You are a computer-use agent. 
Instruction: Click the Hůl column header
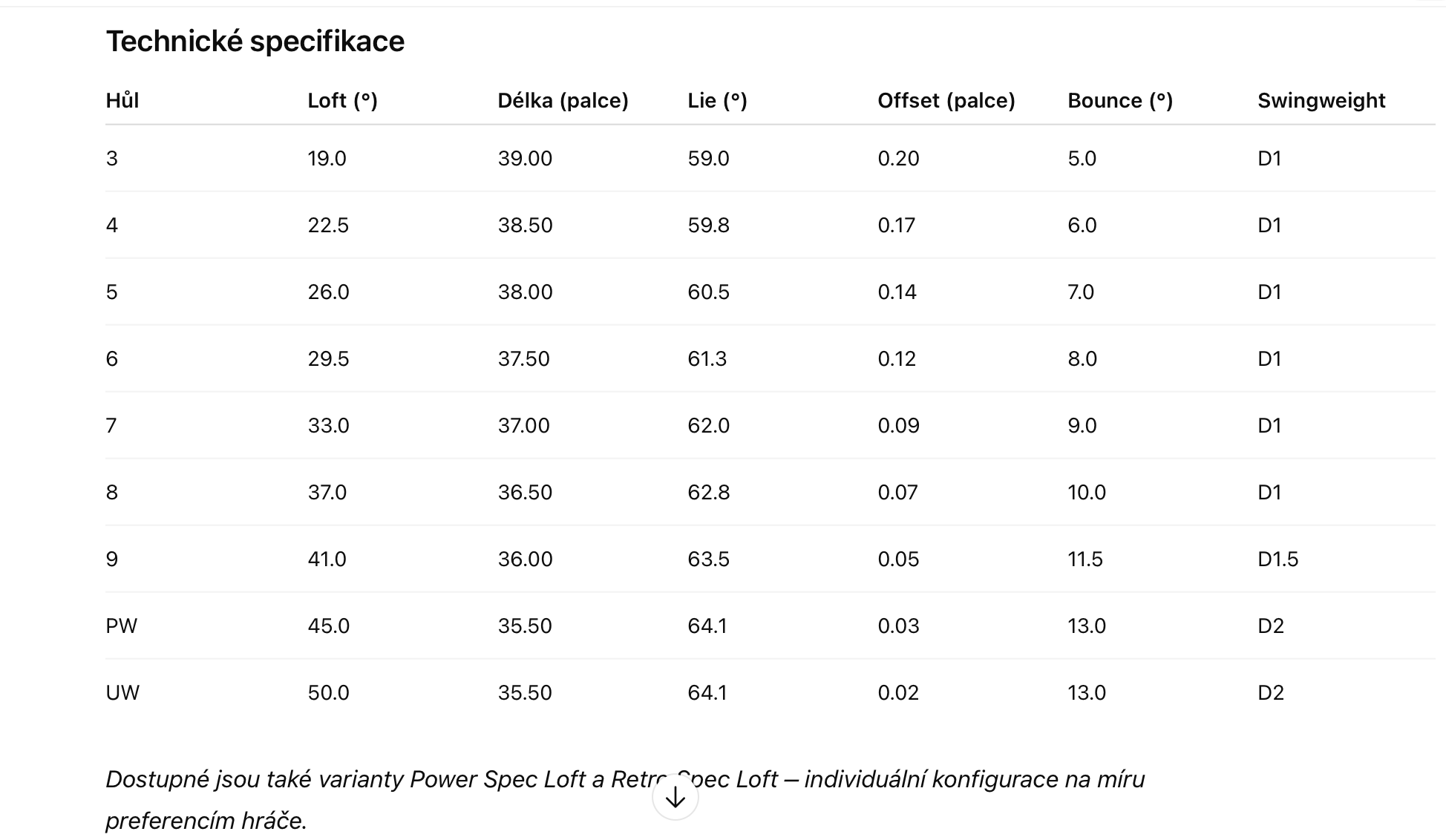click(122, 100)
